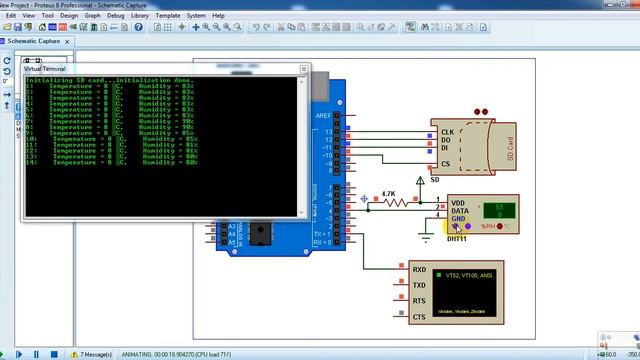This screenshot has width=640, height=360.
Task: Open the PCB Layout toolbar icon
Action: (62, 27)
